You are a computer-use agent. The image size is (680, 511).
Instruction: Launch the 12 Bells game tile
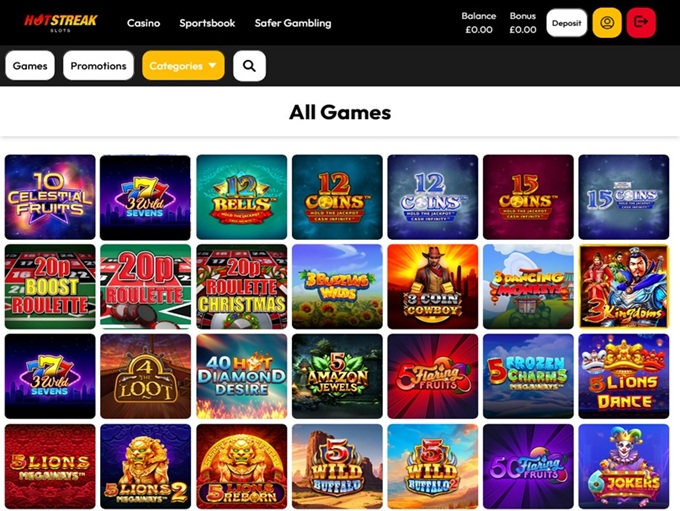[242, 197]
